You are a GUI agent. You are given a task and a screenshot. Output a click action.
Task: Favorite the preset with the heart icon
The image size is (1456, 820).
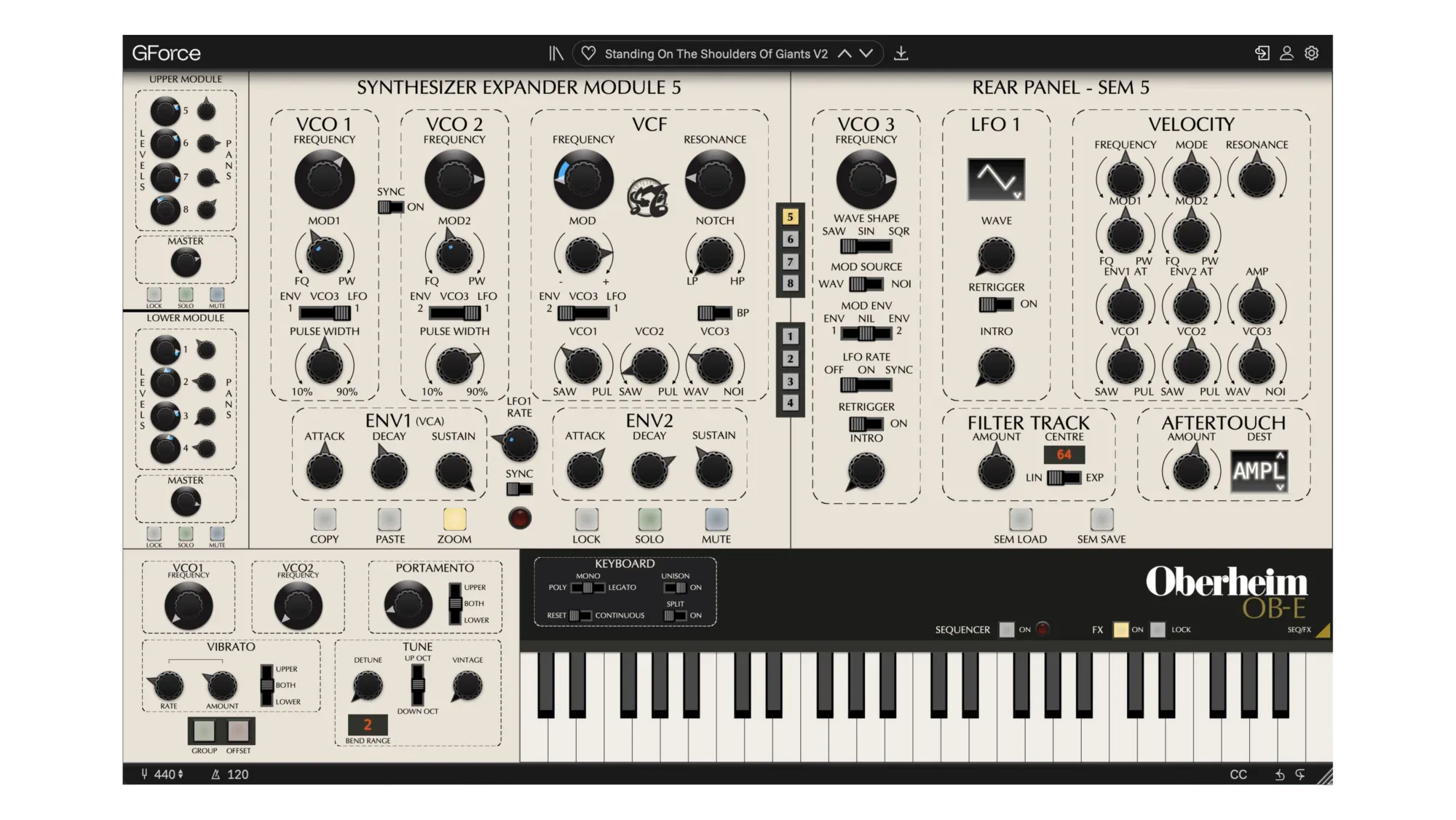coord(588,53)
